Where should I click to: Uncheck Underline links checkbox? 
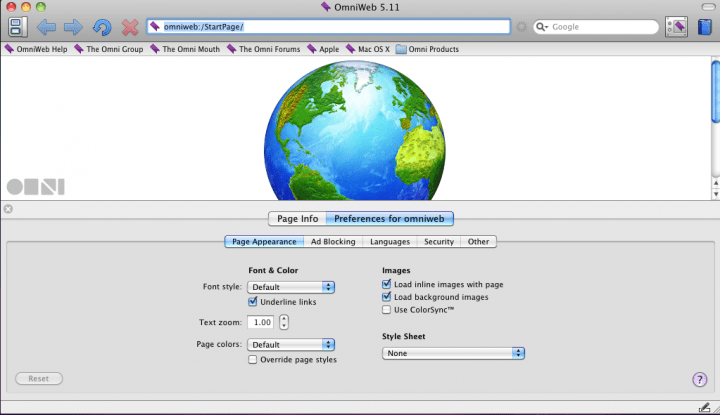pos(253,302)
